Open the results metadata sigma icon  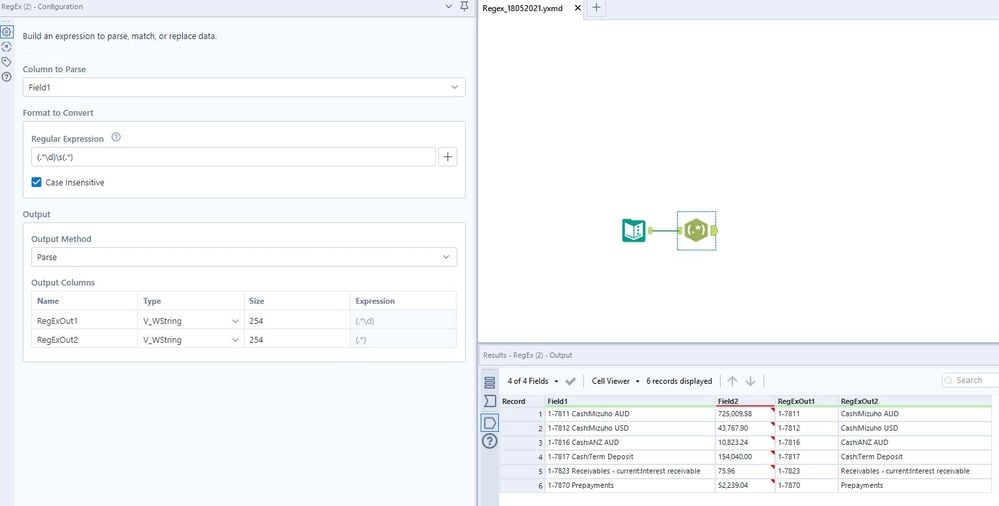[x=489, y=401]
